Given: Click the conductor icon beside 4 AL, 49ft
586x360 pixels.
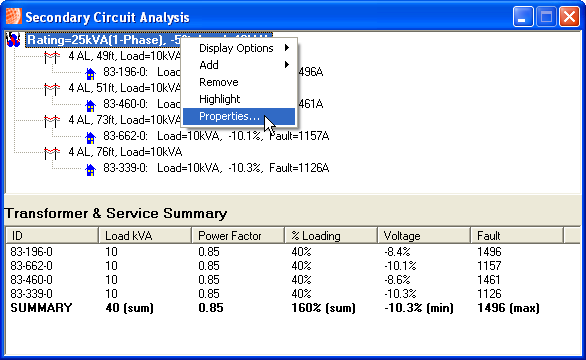Looking at the screenshot, I should pos(52,57).
